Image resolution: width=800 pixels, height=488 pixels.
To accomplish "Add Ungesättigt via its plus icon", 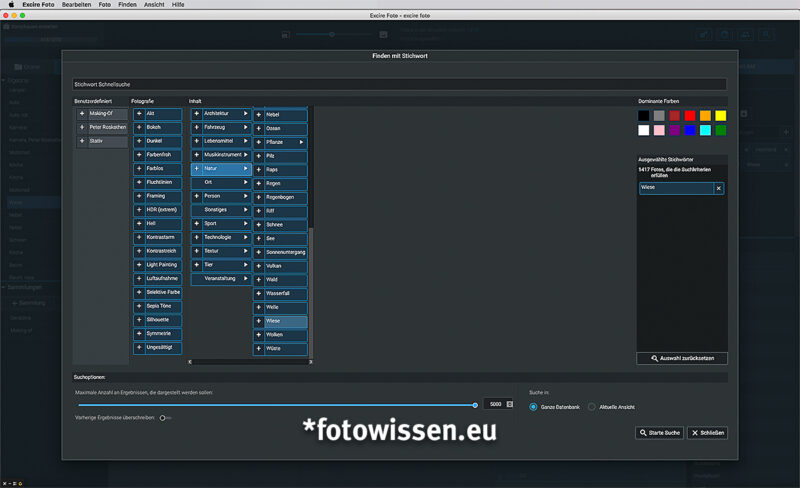I will pos(139,348).
